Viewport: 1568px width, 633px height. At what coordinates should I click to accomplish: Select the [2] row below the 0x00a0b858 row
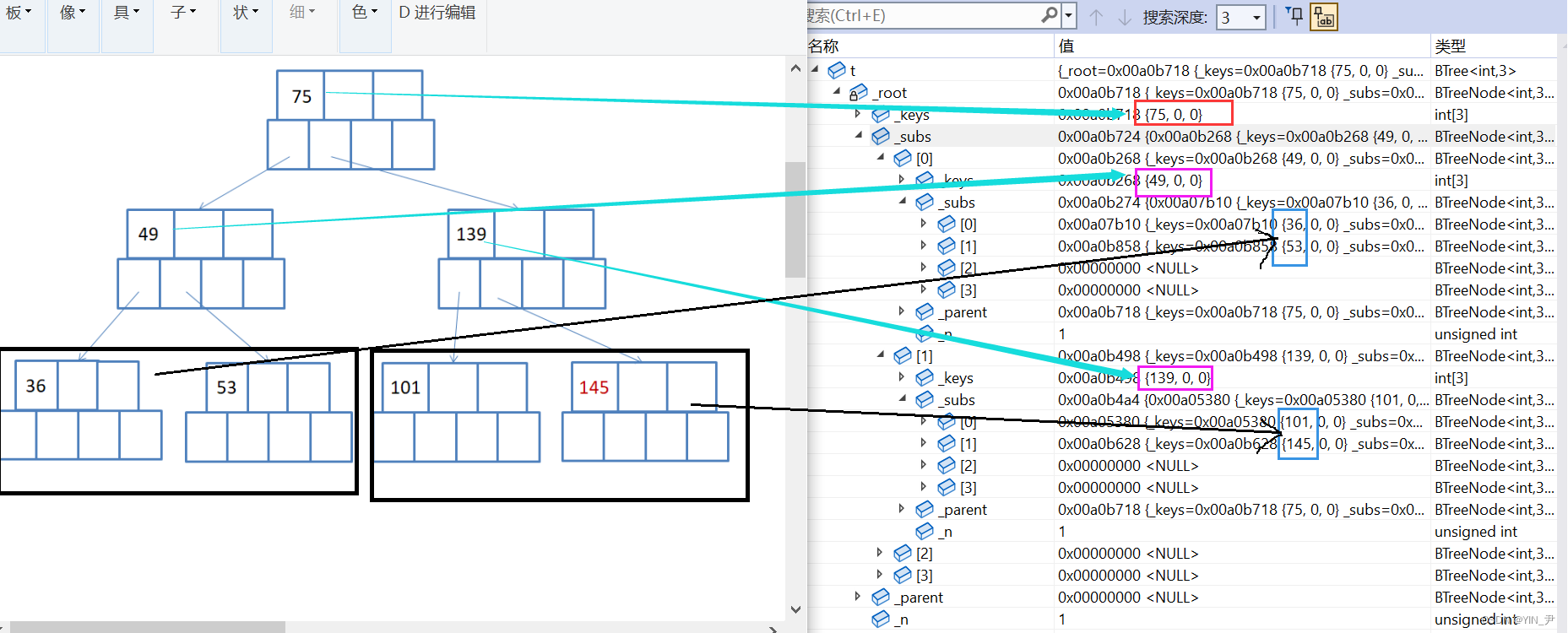1182,268
